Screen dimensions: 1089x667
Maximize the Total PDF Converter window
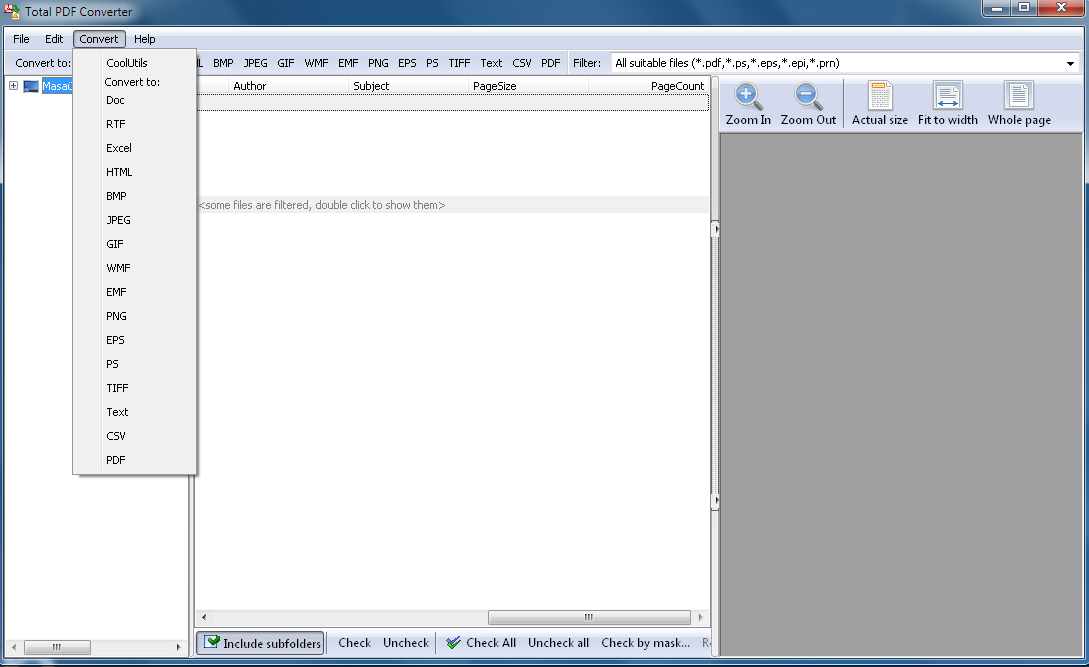tap(1024, 8)
